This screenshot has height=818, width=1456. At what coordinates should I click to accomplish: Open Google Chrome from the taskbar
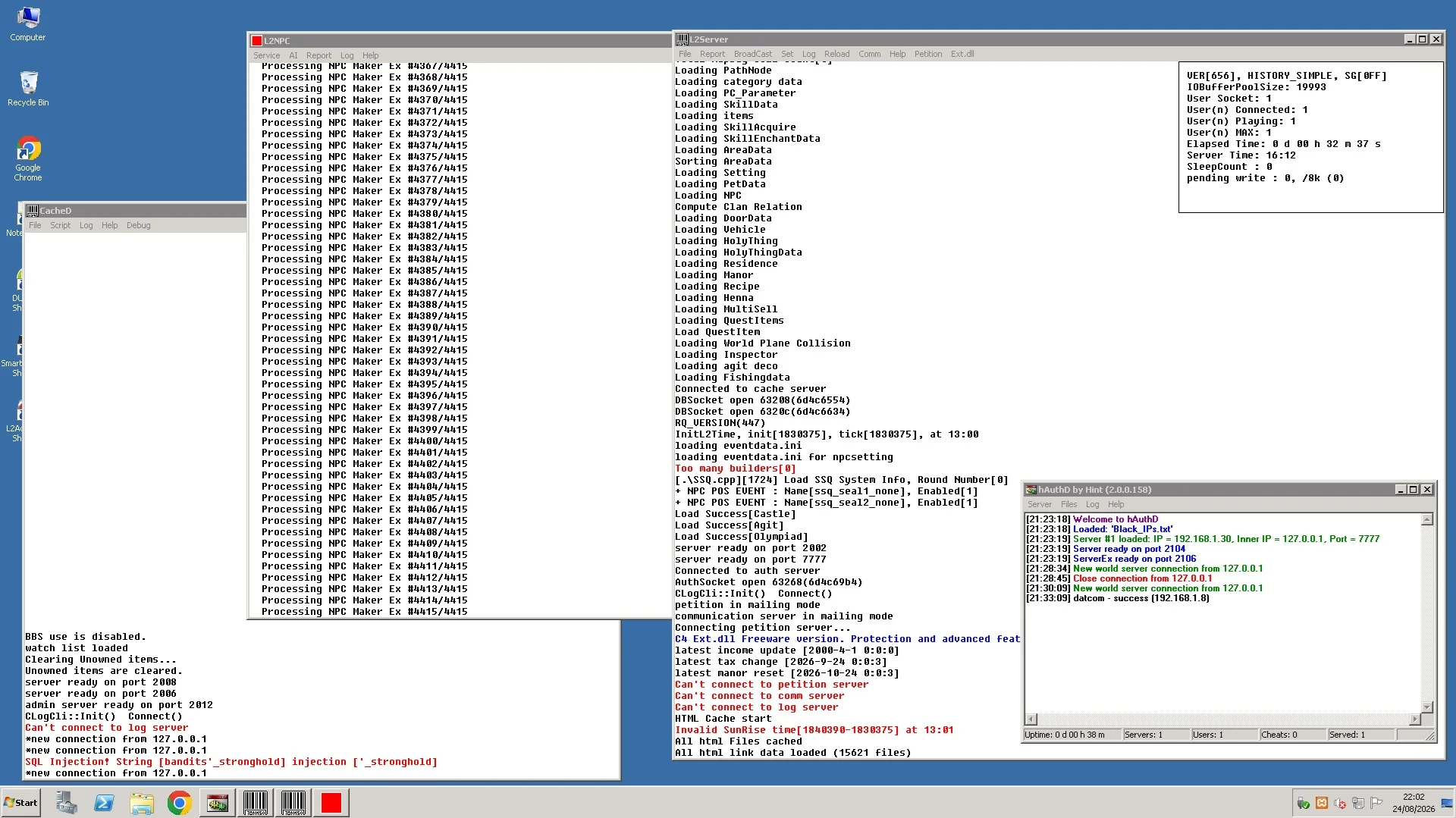180,803
